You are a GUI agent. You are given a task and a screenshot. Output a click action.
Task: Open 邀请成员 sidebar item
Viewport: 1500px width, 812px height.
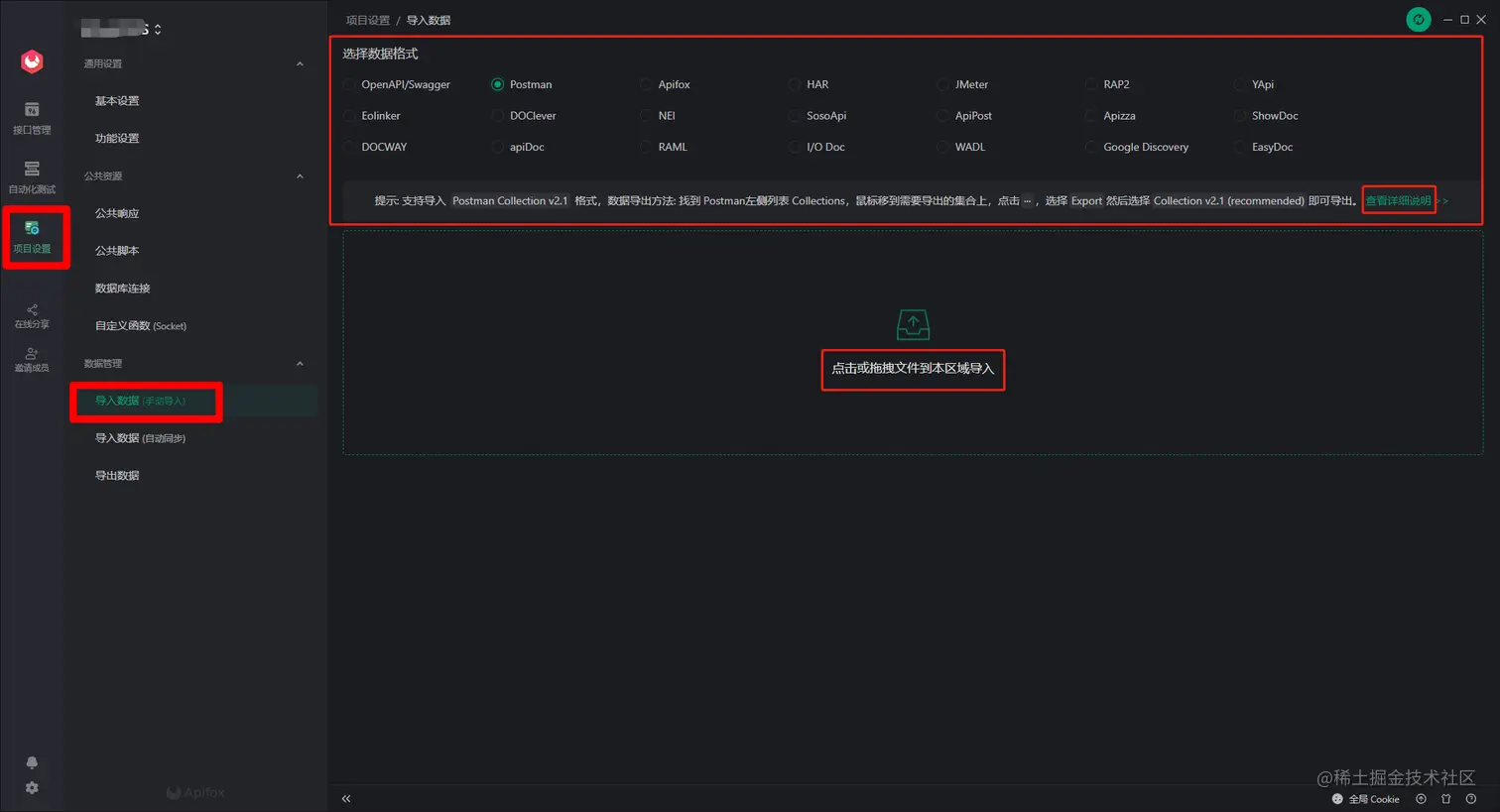tap(32, 360)
